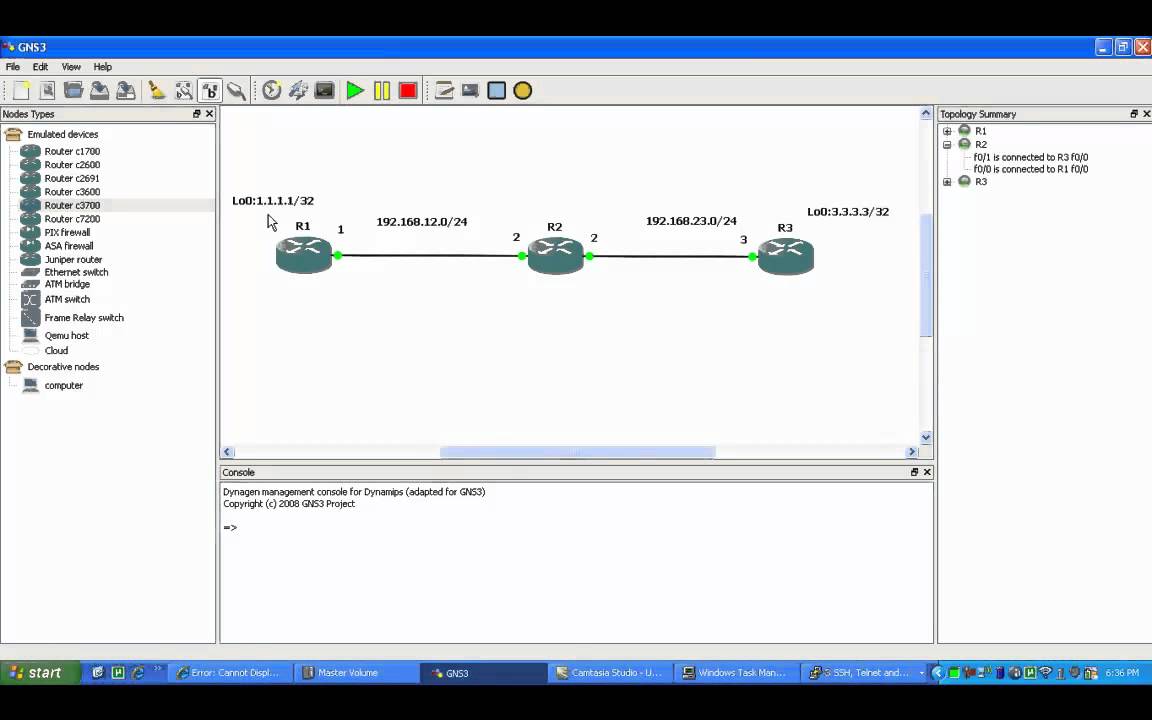Toggle the show interface labels button
The image size is (1152, 720).
pyautogui.click(x=184, y=90)
